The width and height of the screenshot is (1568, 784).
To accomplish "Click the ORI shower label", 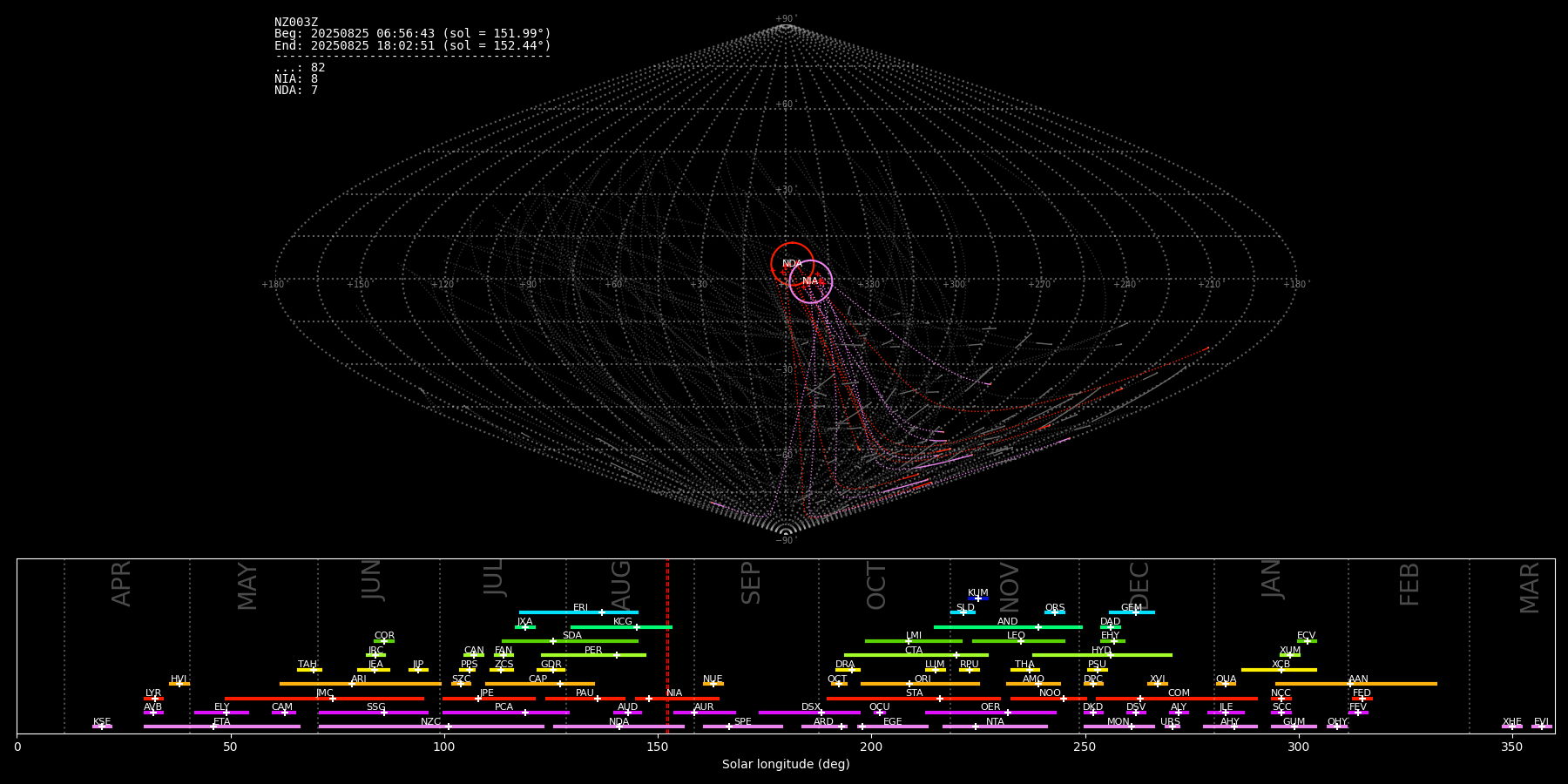I will 923,679.
